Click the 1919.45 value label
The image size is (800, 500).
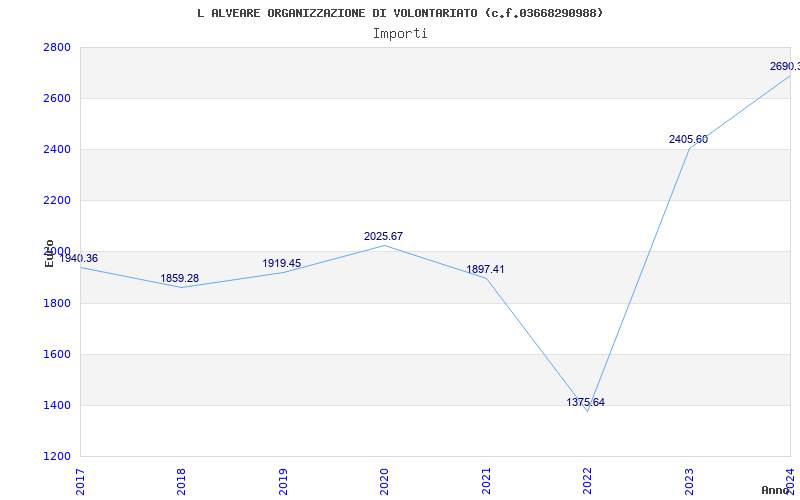pyautogui.click(x=282, y=264)
